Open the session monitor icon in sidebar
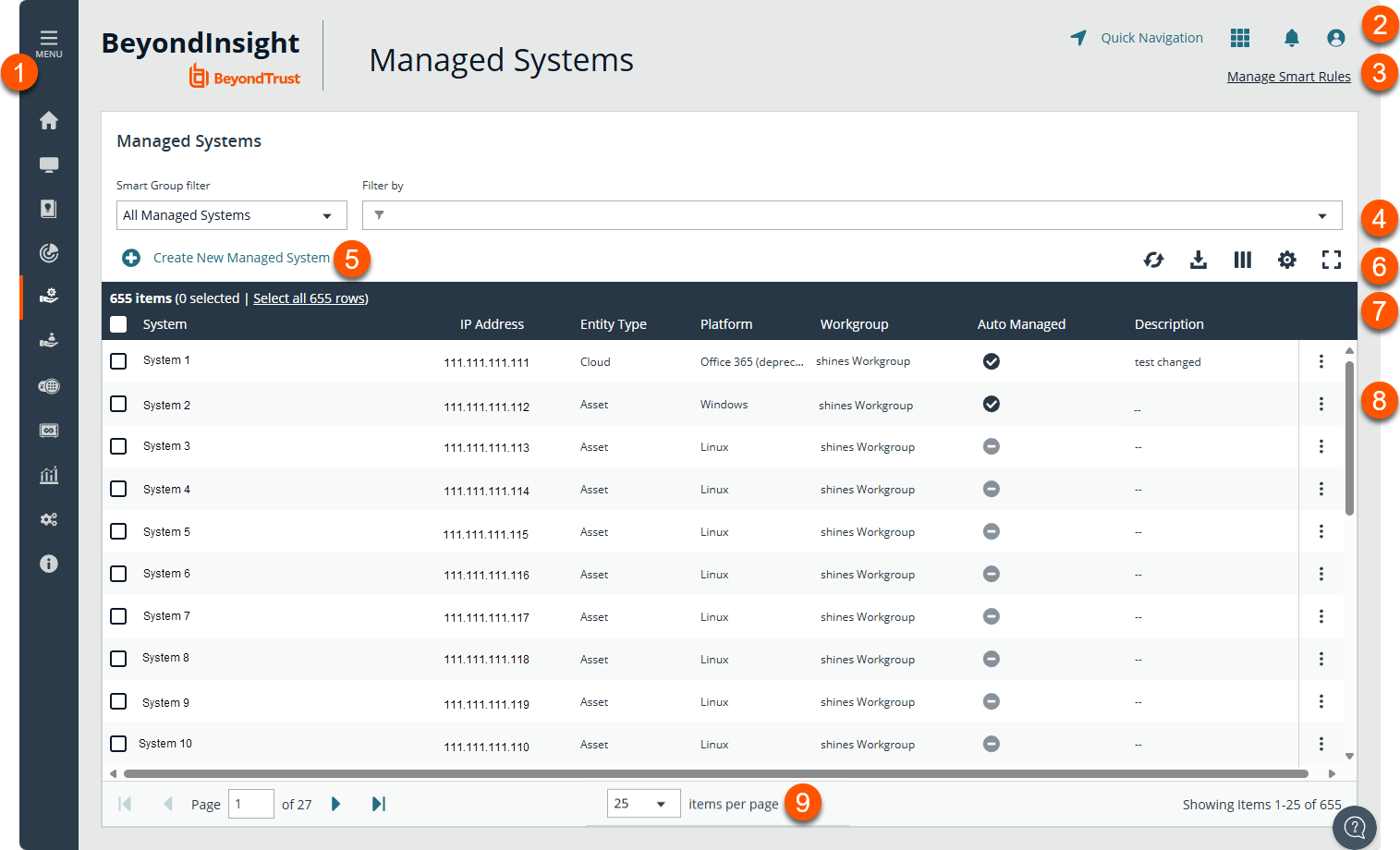This screenshot has width=1400, height=850. click(49, 431)
